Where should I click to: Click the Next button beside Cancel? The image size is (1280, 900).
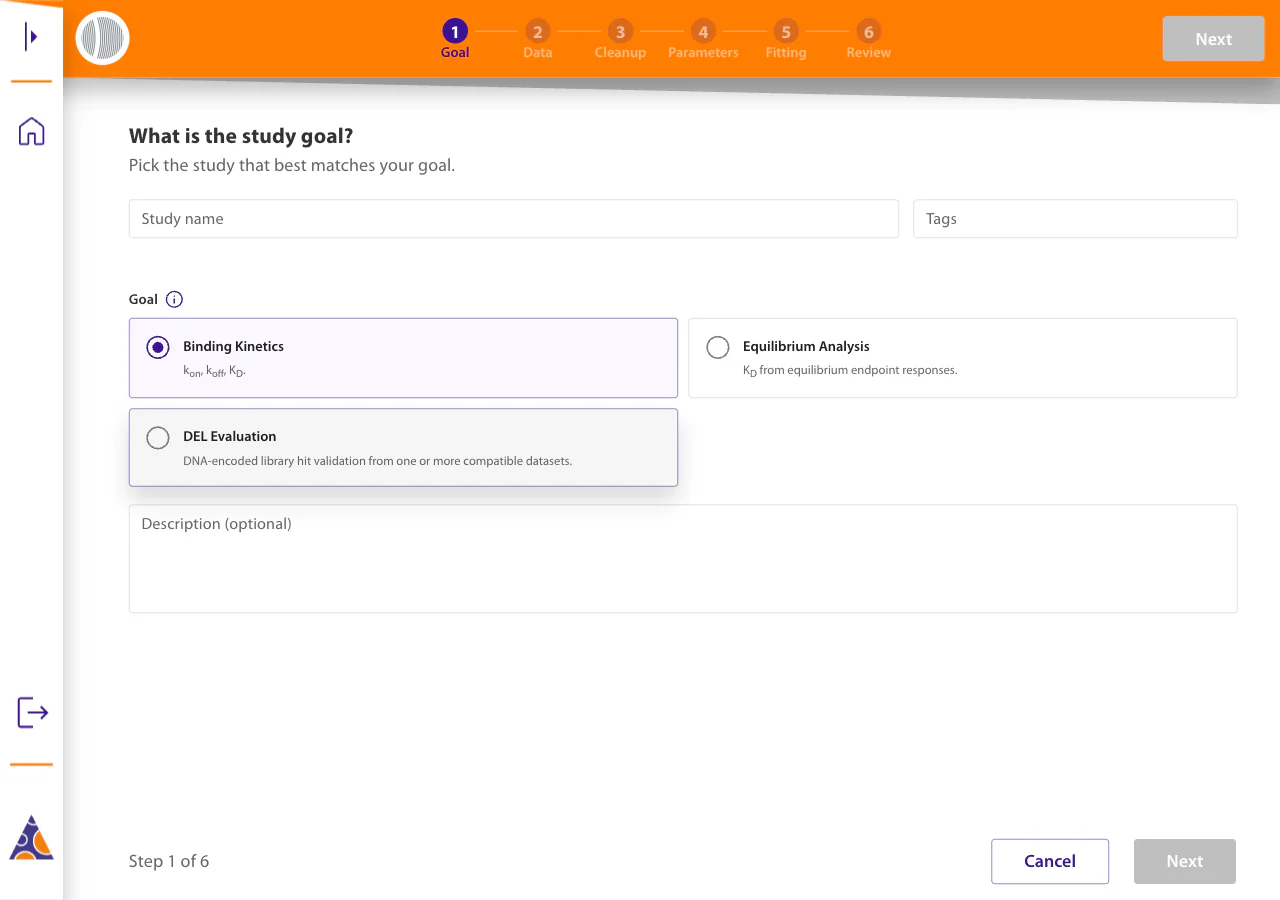pos(1185,861)
